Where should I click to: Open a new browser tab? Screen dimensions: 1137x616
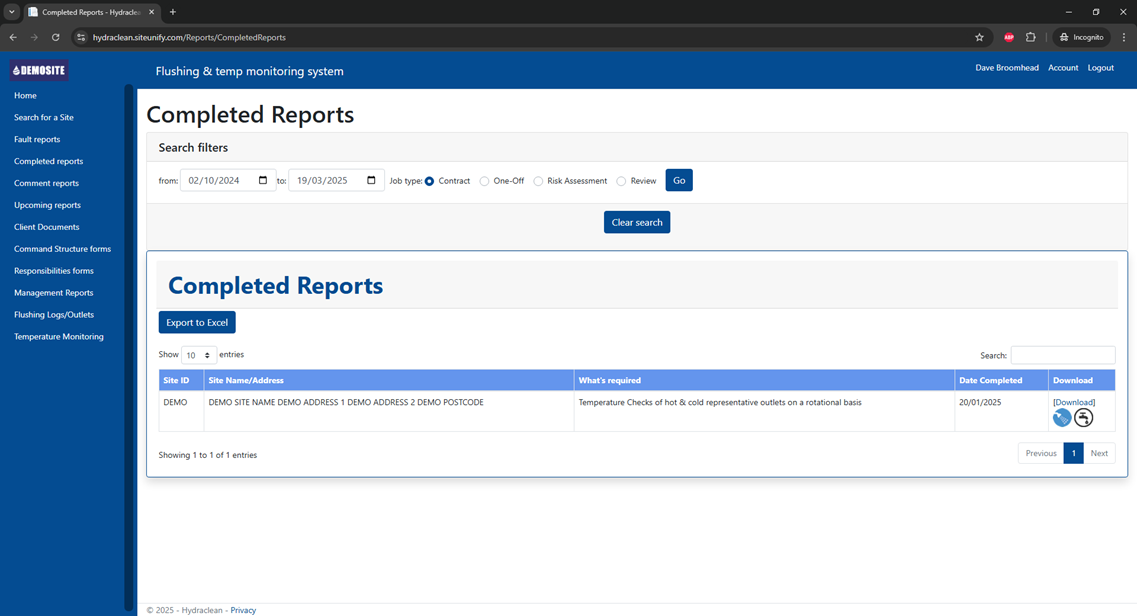pos(173,12)
